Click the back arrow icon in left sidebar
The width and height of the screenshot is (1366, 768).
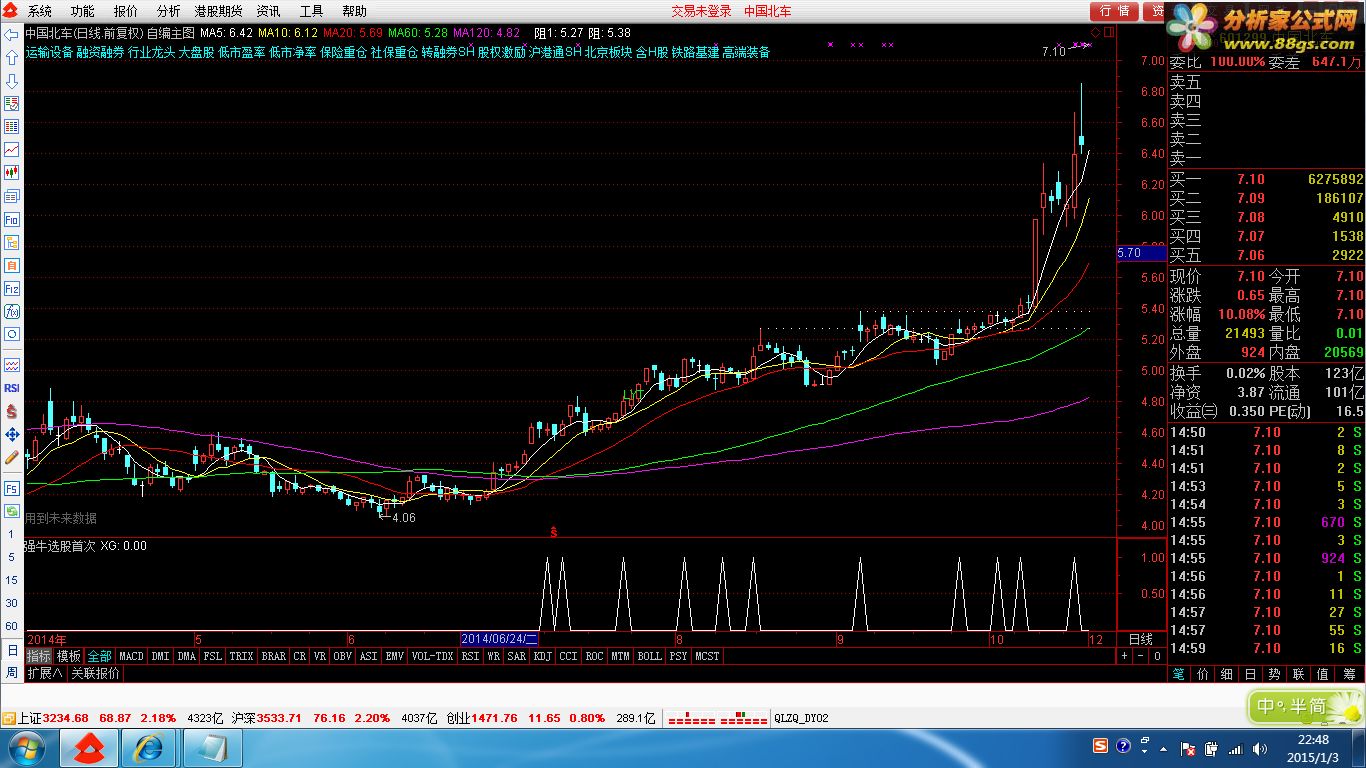12,34
